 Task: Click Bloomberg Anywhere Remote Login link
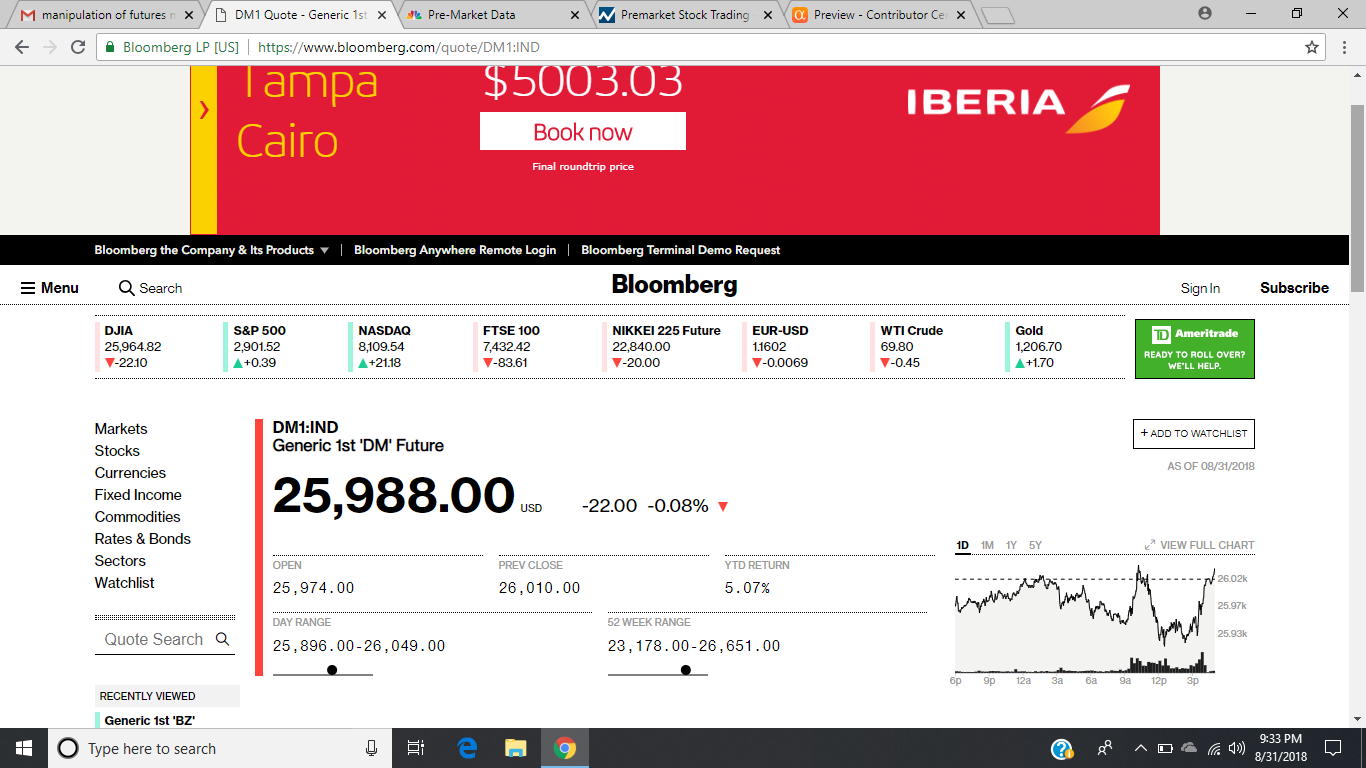(455, 250)
